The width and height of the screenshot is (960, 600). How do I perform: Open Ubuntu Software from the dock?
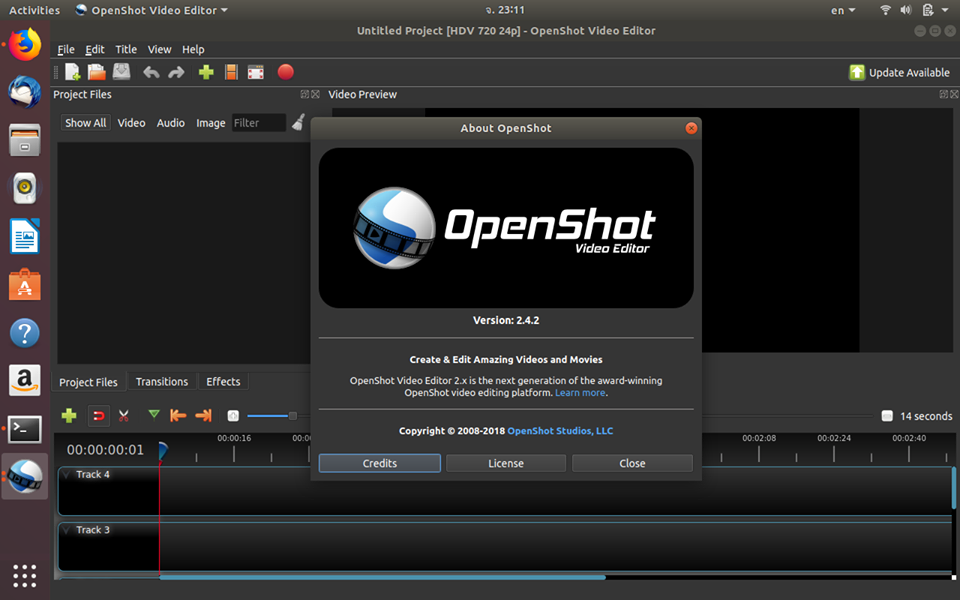coord(24,285)
